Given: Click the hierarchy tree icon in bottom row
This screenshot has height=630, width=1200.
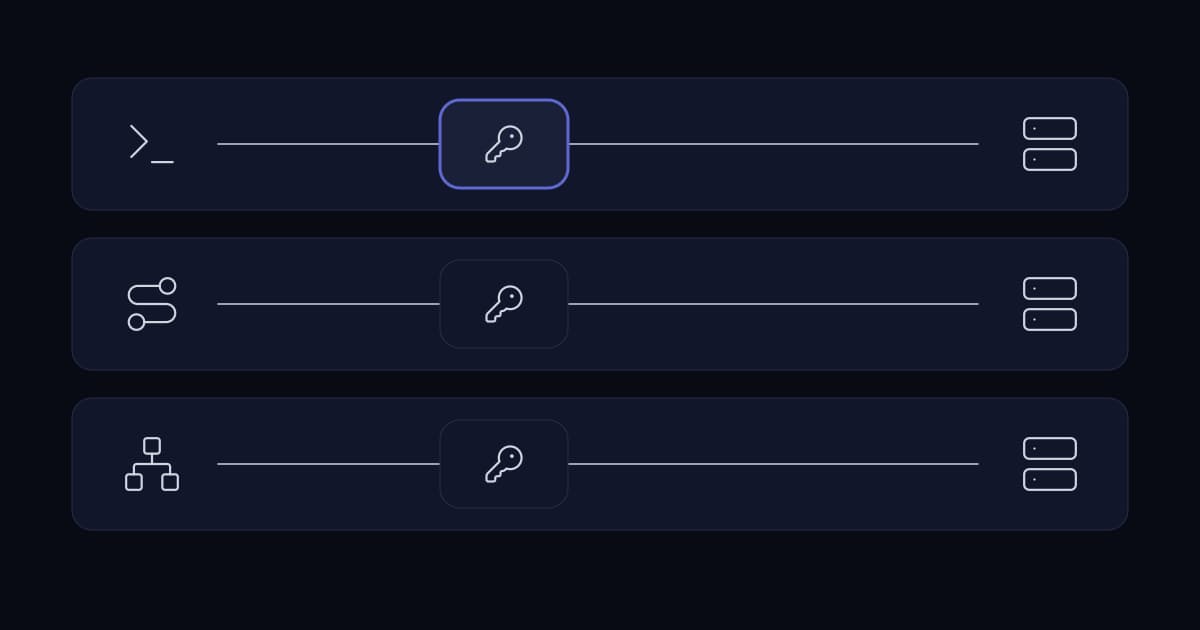Looking at the screenshot, I should (152, 464).
